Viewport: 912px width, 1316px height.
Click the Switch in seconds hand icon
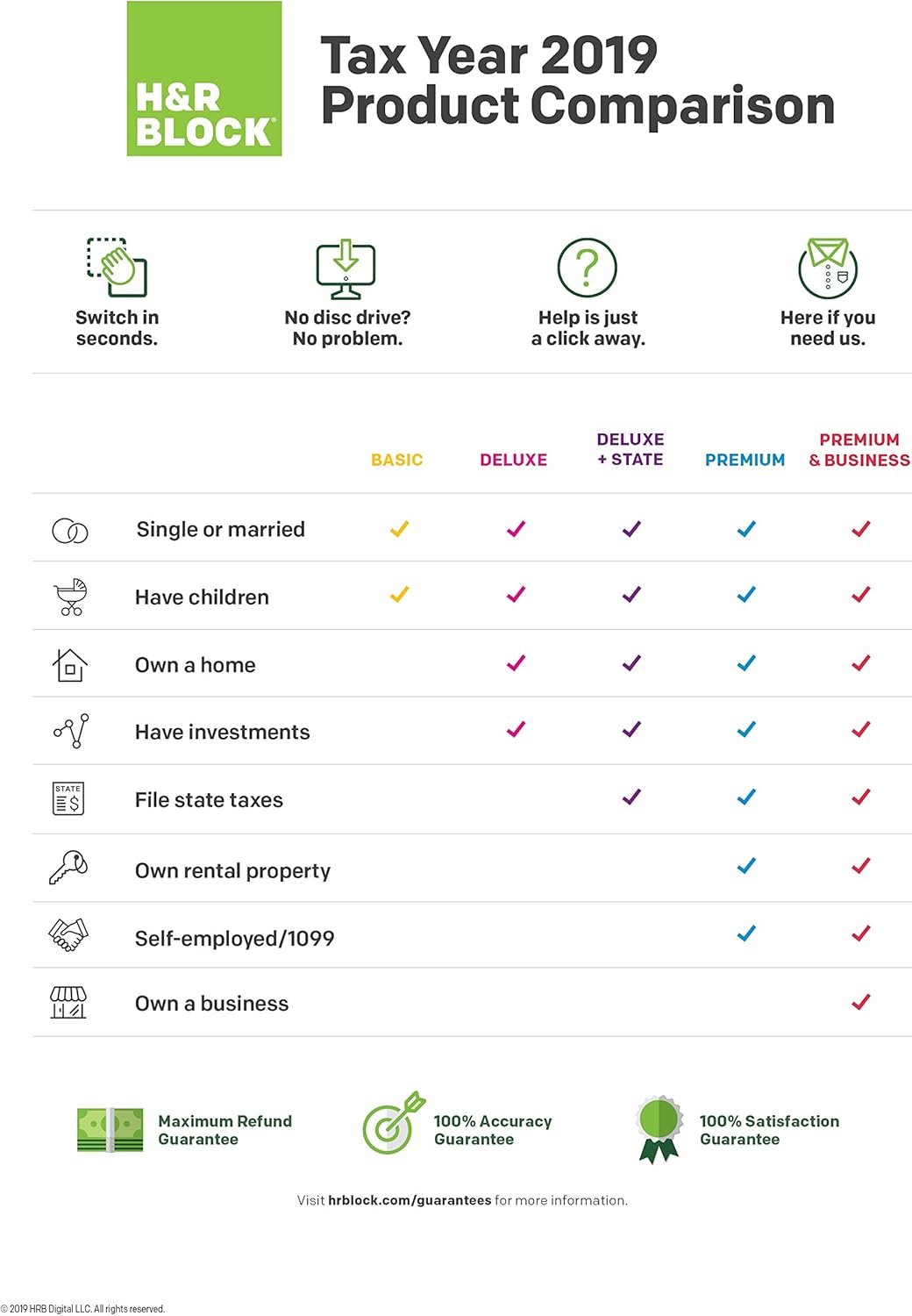click(x=118, y=267)
